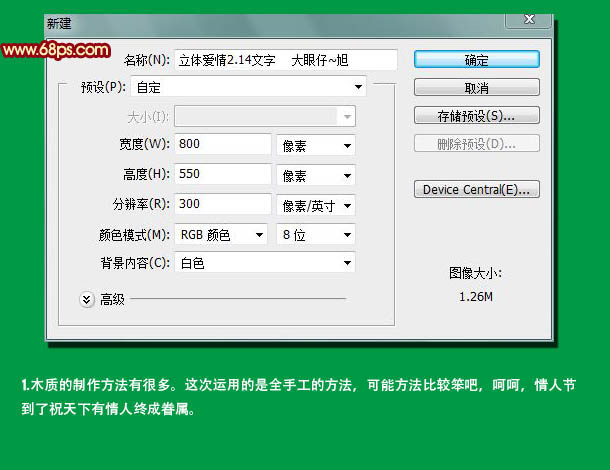Viewport: 610px width, 470px height.
Task: Expand the 高级 advanced section chevron
Action: coord(87,299)
